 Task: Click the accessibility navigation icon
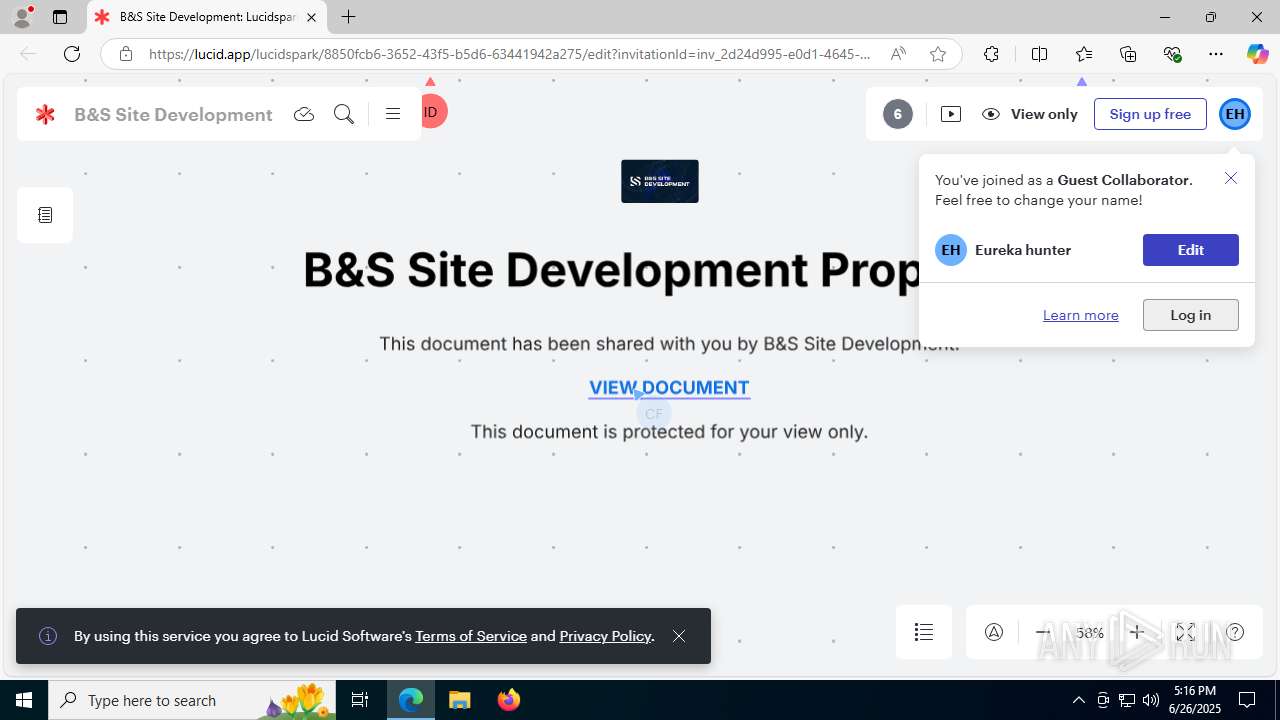(x=994, y=632)
